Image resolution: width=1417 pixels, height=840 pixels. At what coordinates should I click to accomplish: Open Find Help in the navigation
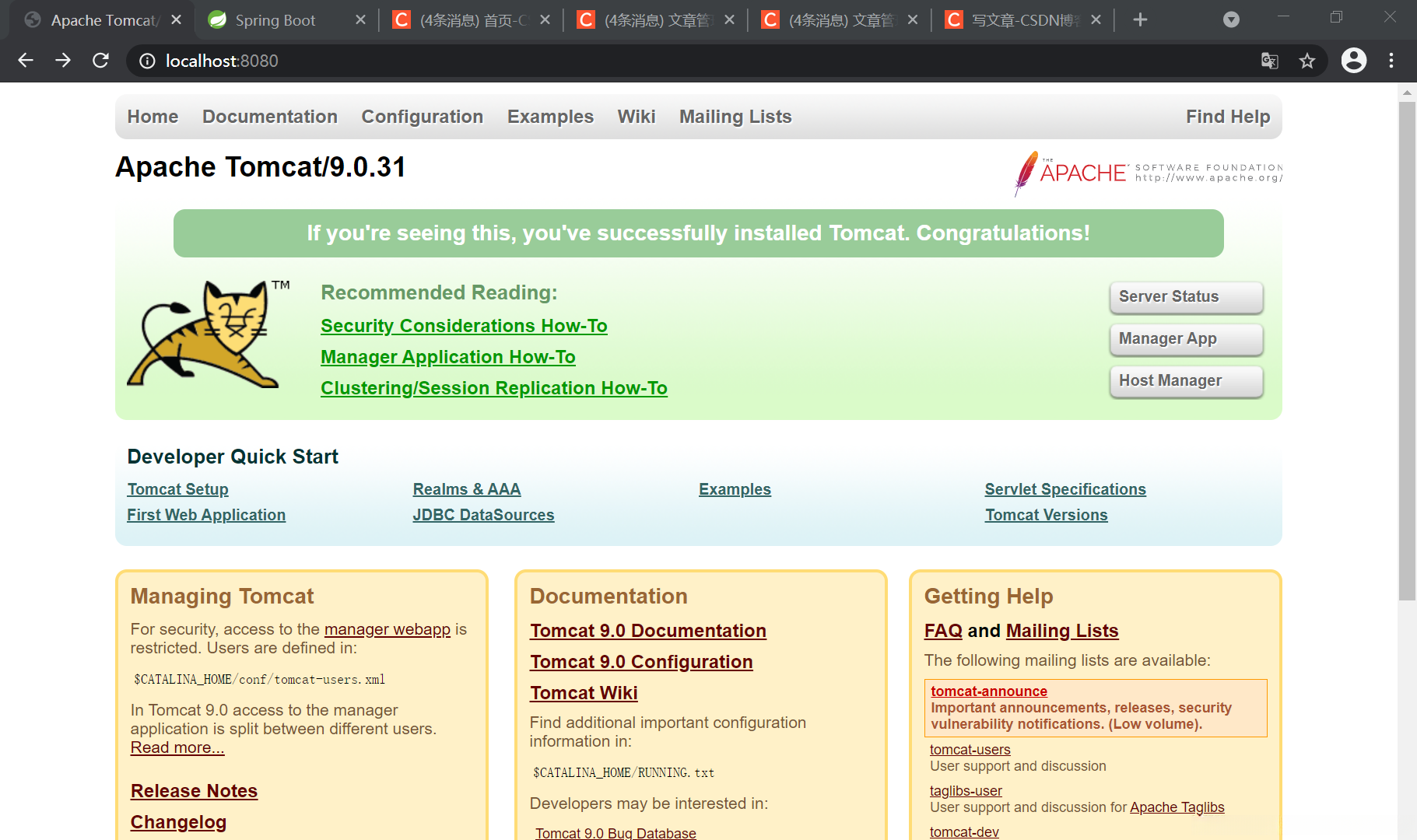[1228, 117]
